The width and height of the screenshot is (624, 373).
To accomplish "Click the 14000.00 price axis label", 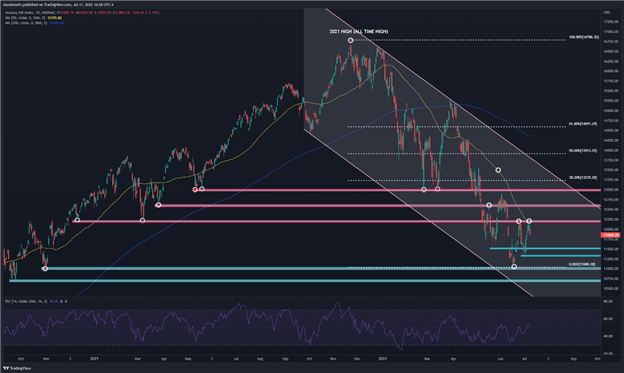I will click(x=611, y=150).
